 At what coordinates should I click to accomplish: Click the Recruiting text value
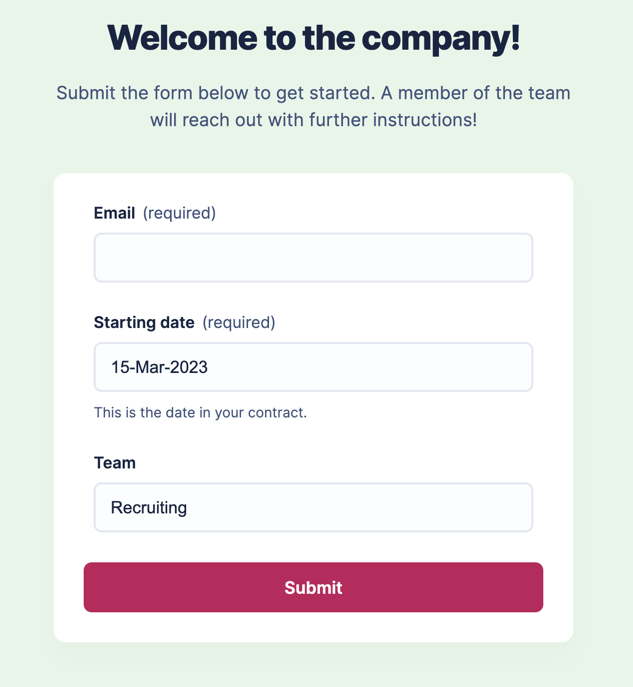(149, 507)
